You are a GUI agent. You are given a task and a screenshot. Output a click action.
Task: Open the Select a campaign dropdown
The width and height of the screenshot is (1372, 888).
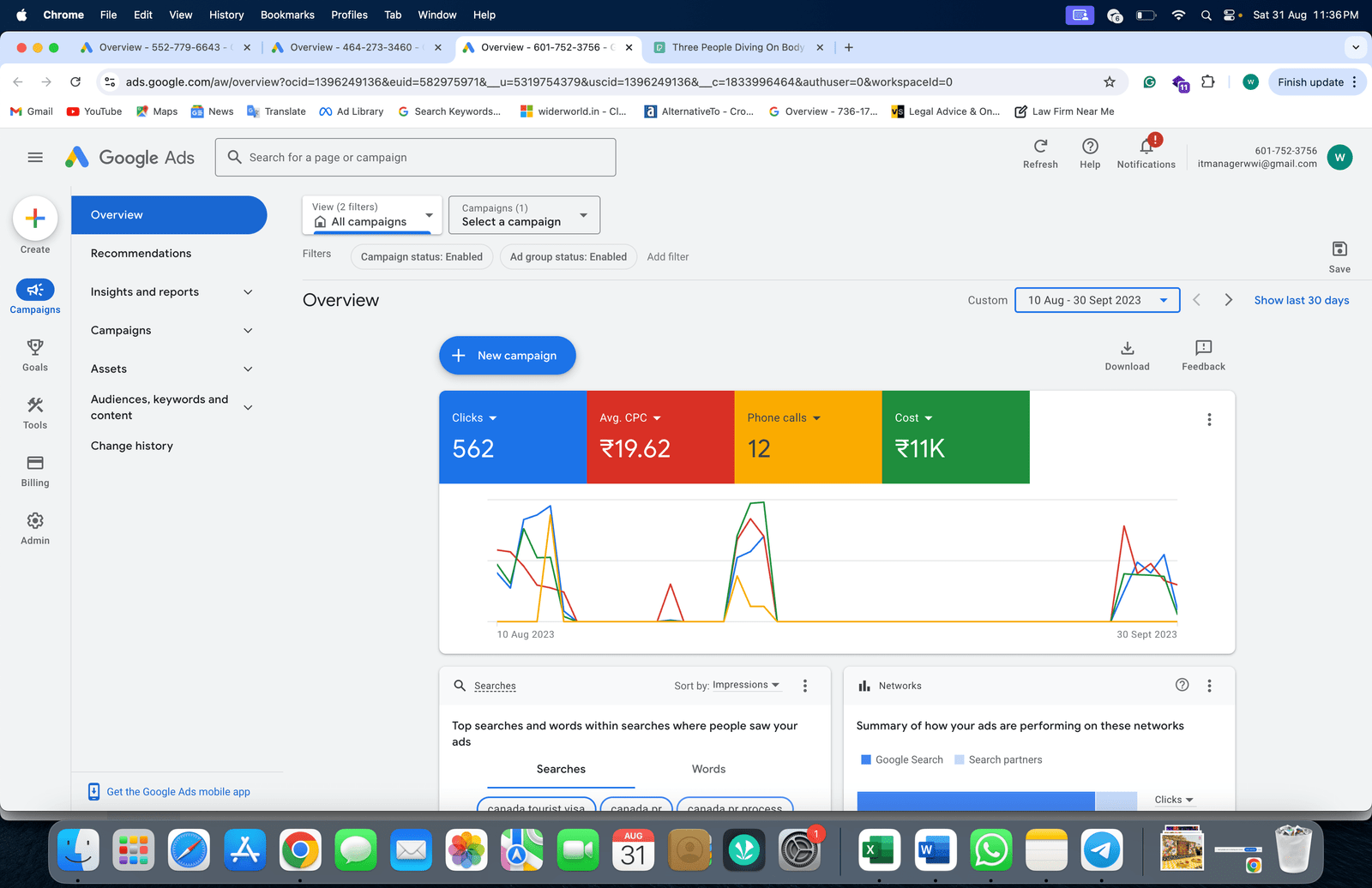[x=524, y=215]
